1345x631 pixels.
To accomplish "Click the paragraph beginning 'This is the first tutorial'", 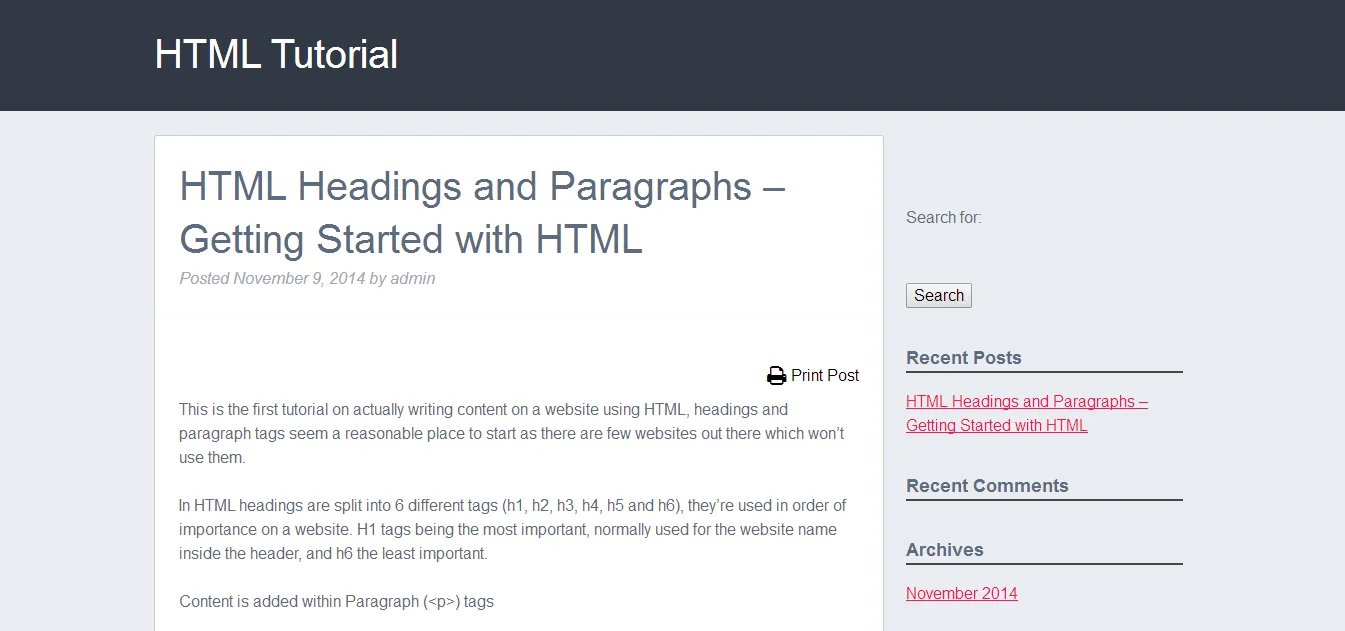I will tap(512, 433).
